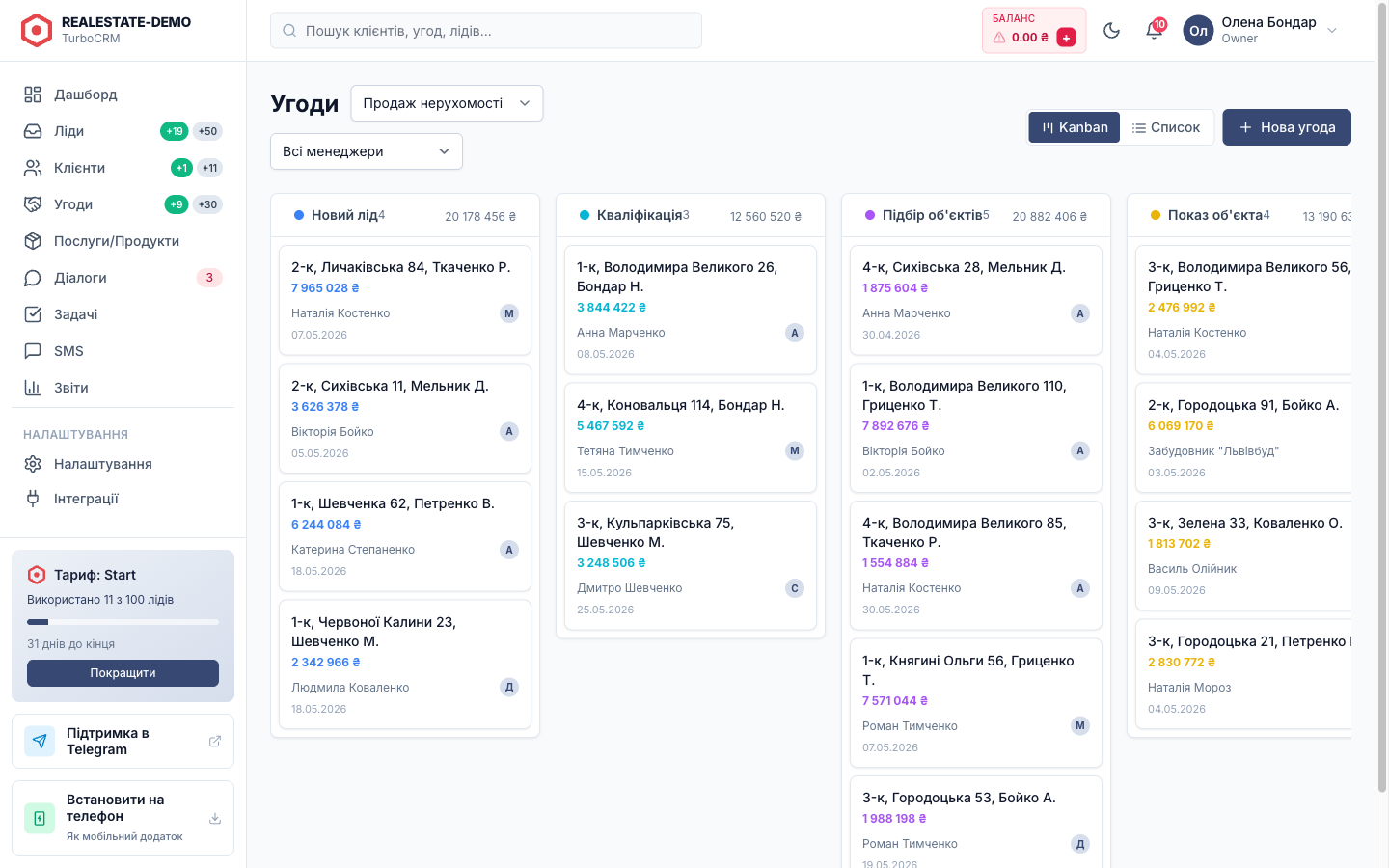Viewport: 1389px width, 868px height.
Task: Click the red plus to top up balance
Action: 1066,38
